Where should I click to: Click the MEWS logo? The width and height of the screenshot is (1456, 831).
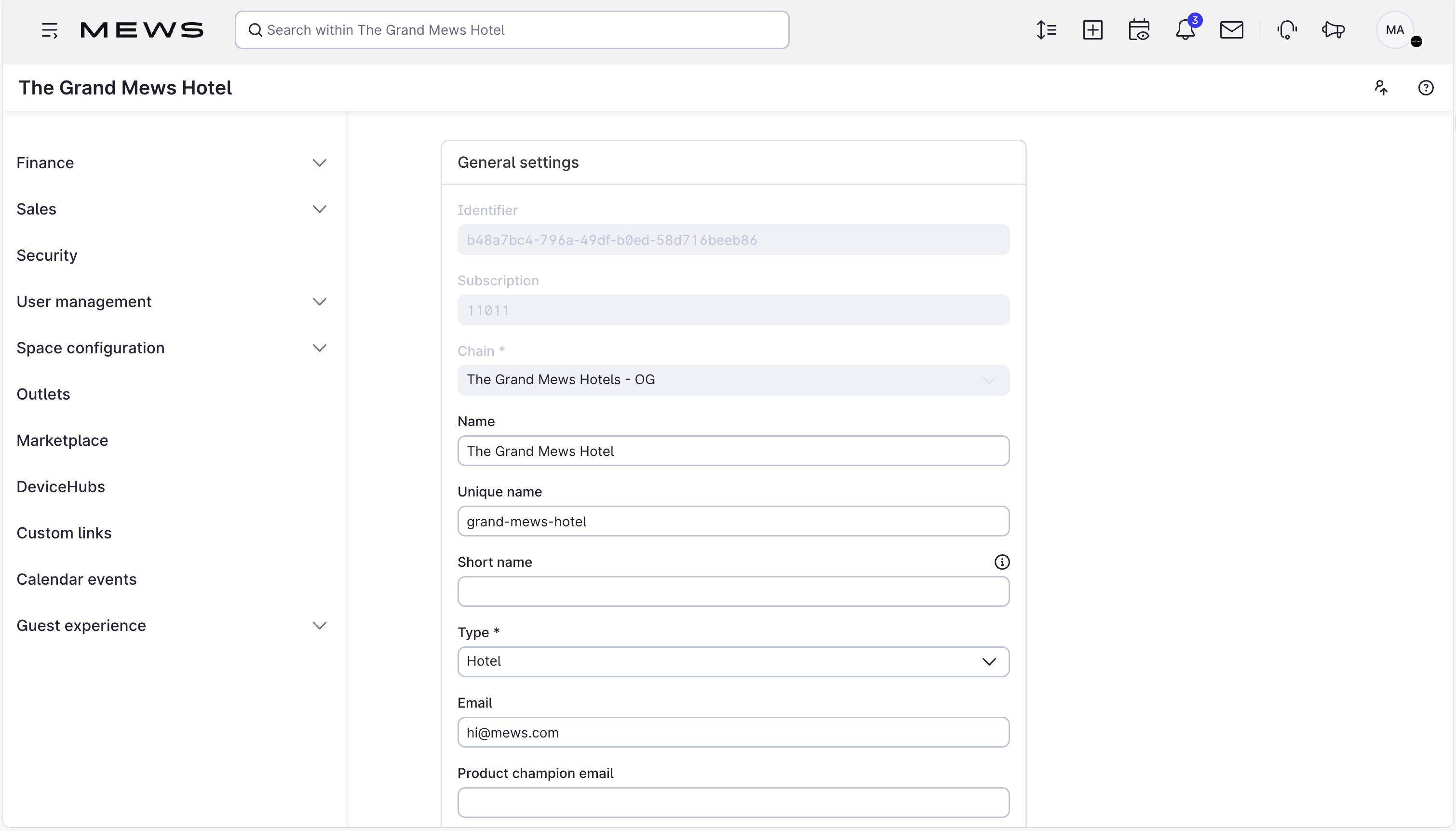[x=142, y=30]
